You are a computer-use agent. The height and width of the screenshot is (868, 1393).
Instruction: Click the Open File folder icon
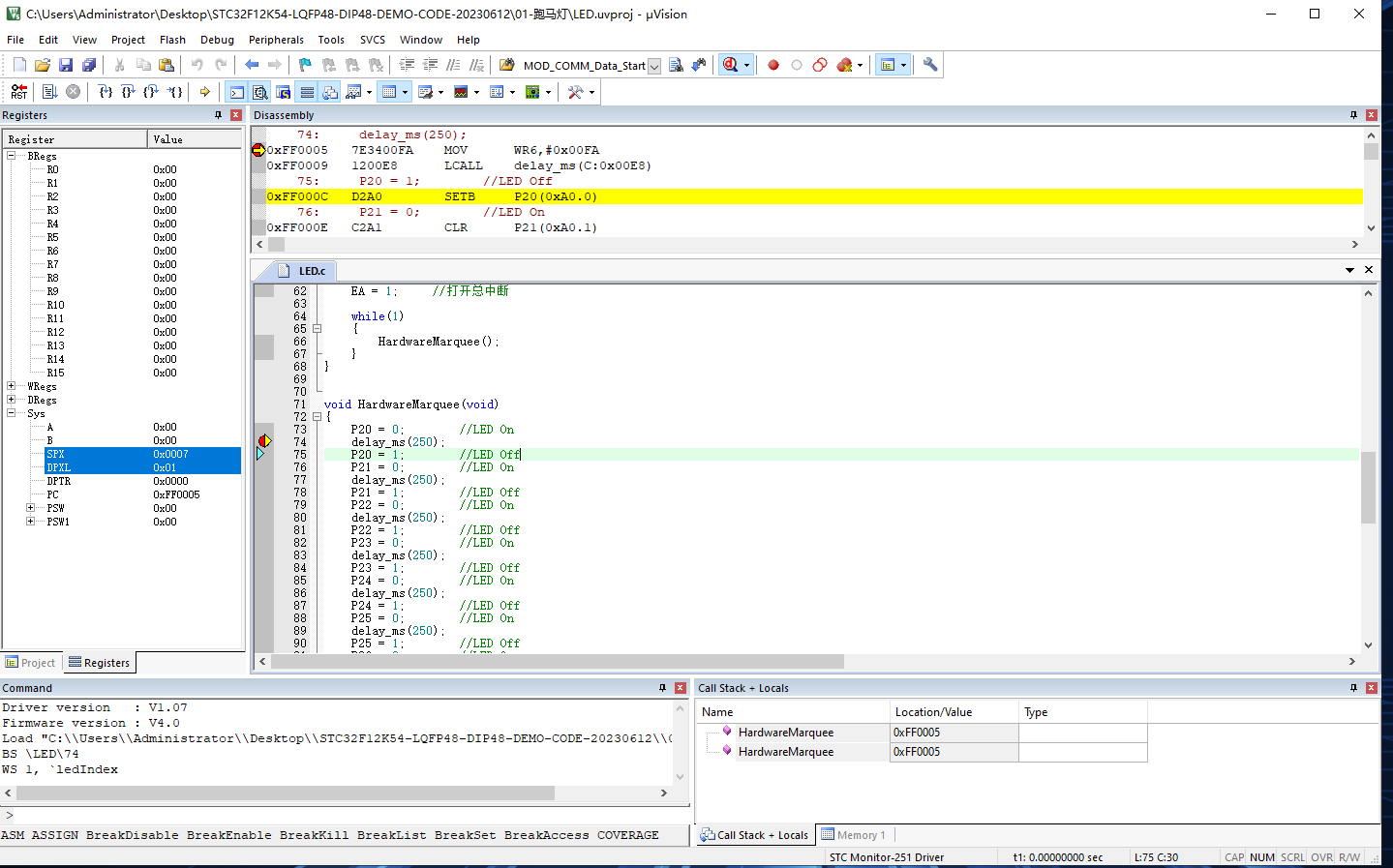point(43,65)
